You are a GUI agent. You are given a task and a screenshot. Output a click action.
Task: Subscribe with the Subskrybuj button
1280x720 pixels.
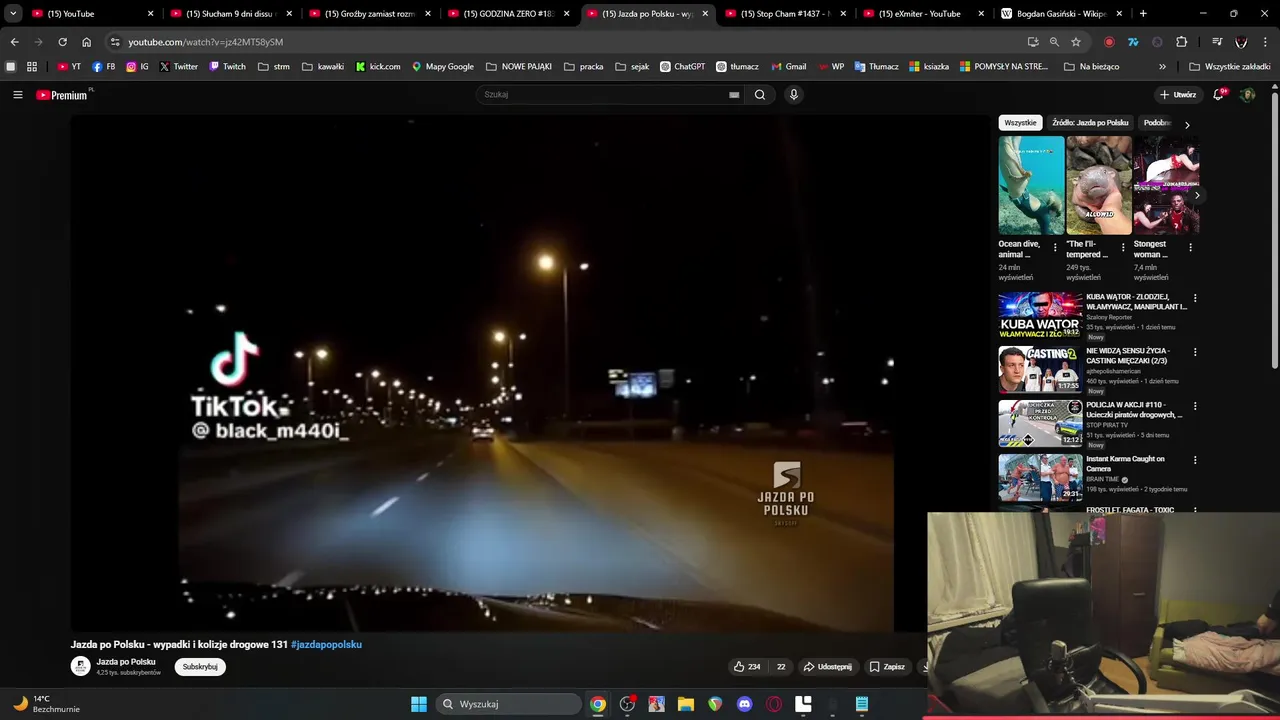pyautogui.click(x=200, y=667)
